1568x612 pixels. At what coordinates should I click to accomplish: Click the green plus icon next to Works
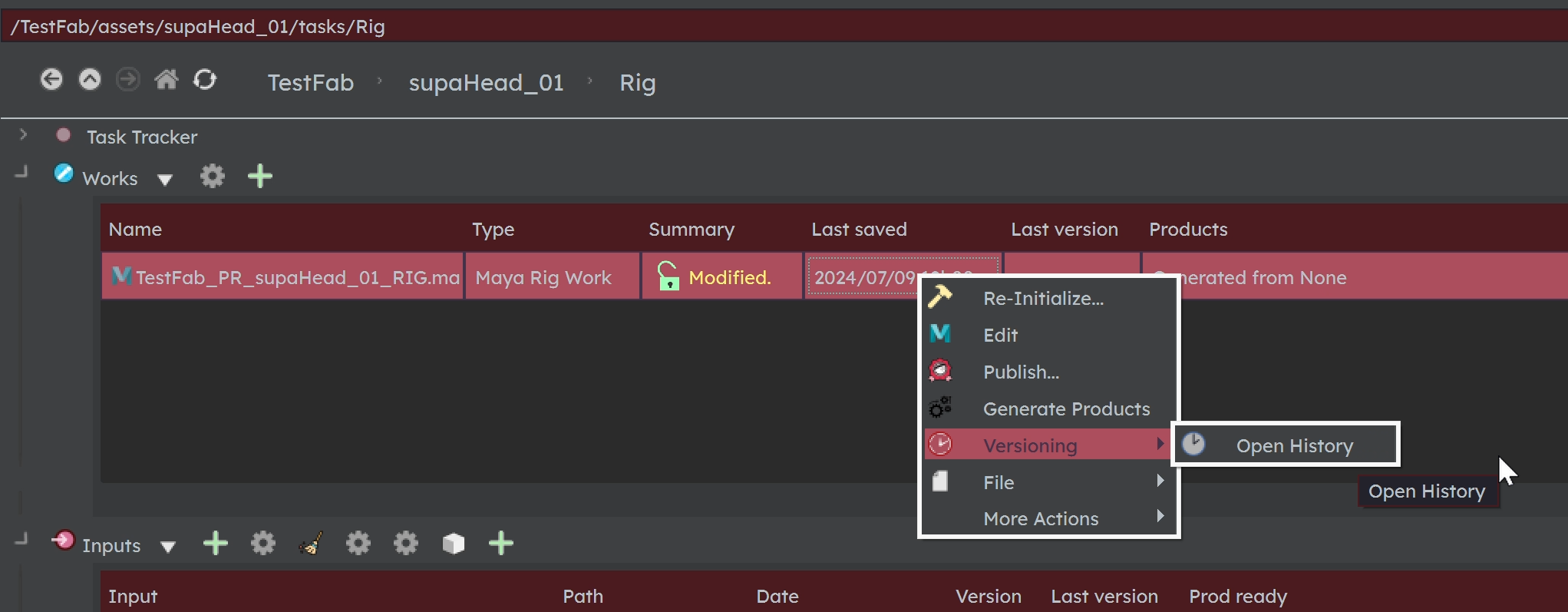click(260, 176)
